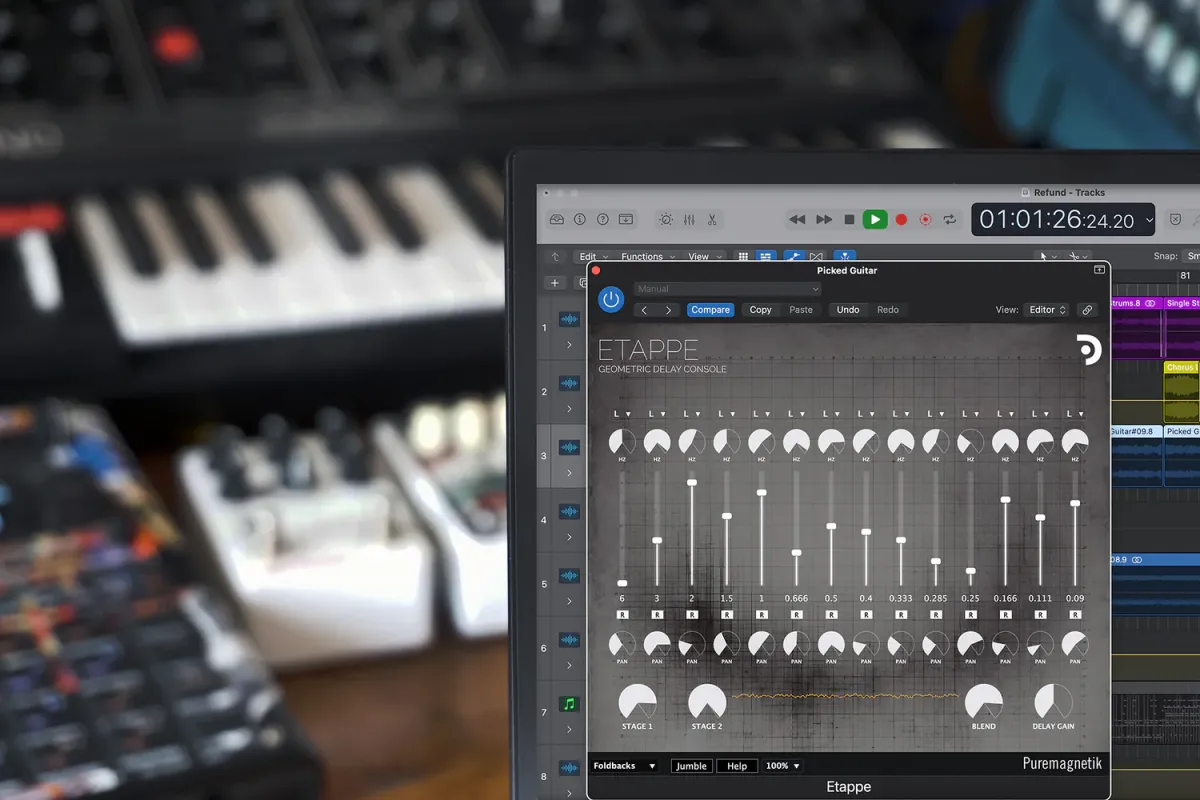Toggle the R button under value 6
1200x800 pixels.
622,614
